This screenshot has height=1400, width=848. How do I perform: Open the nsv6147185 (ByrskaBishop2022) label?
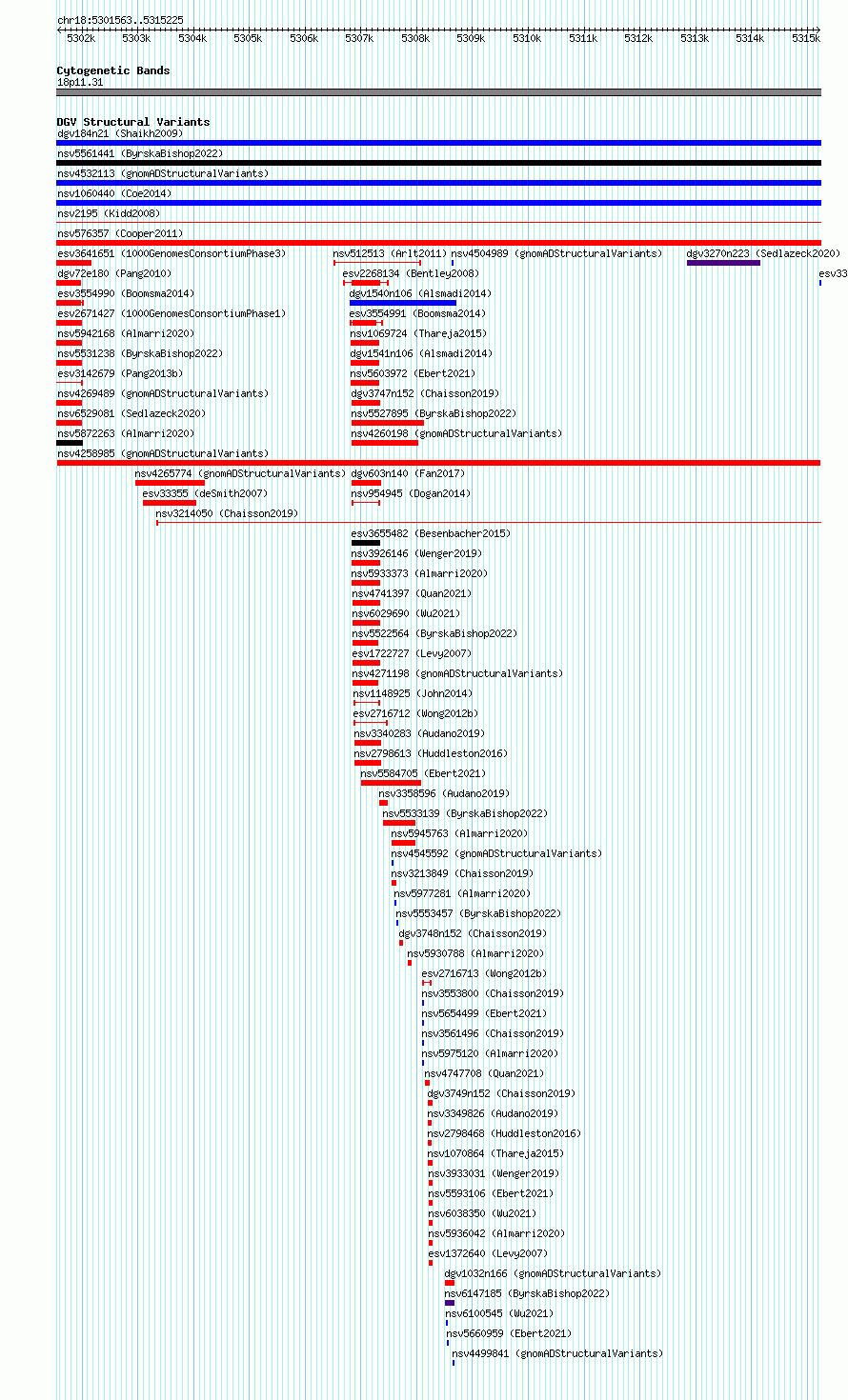point(528,1293)
